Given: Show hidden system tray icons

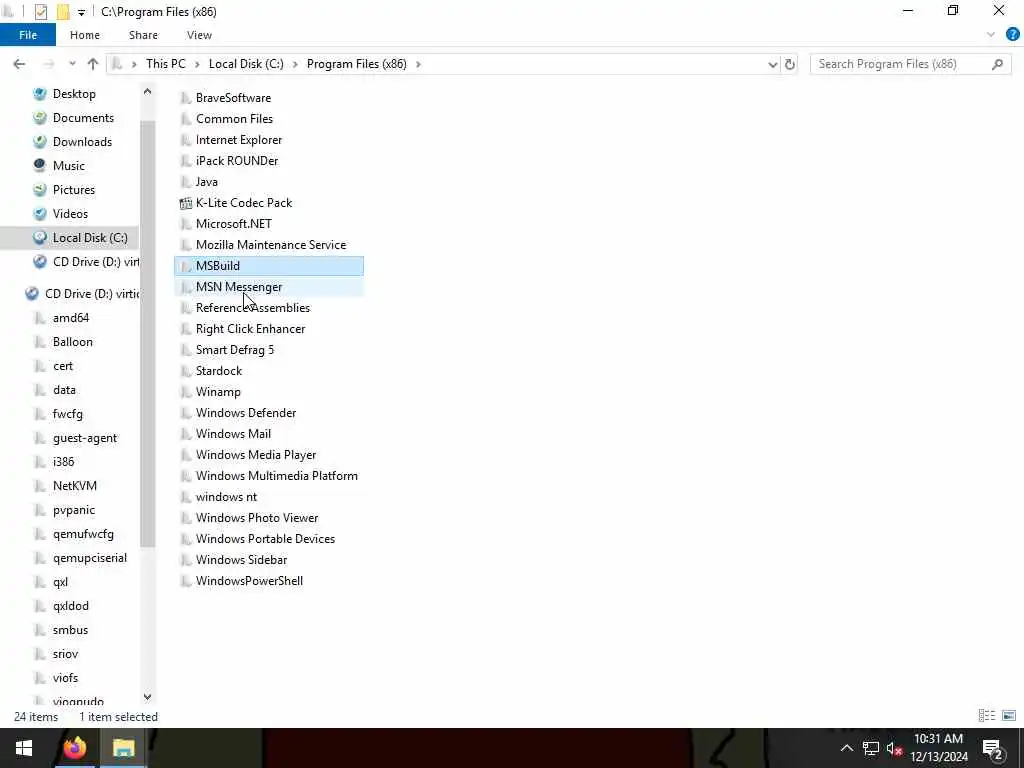Looking at the screenshot, I should click(x=846, y=748).
